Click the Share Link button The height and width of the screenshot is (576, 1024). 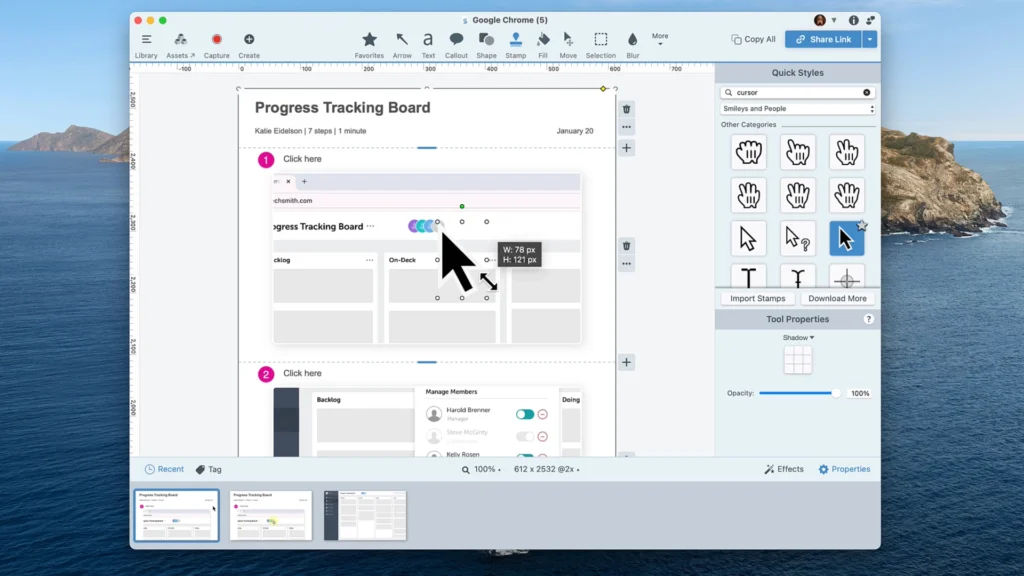click(x=823, y=39)
